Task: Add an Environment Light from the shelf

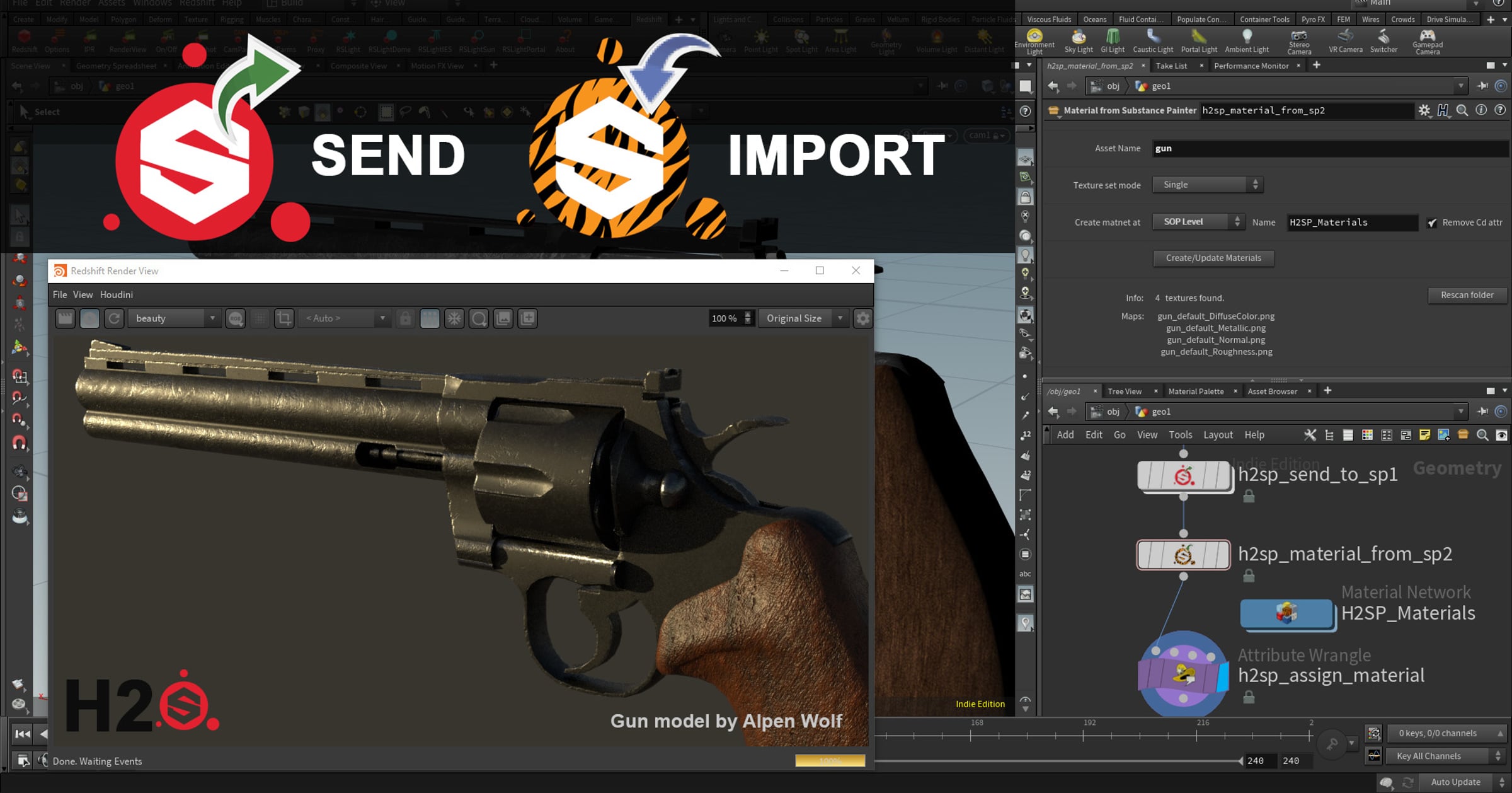Action: (x=1034, y=42)
